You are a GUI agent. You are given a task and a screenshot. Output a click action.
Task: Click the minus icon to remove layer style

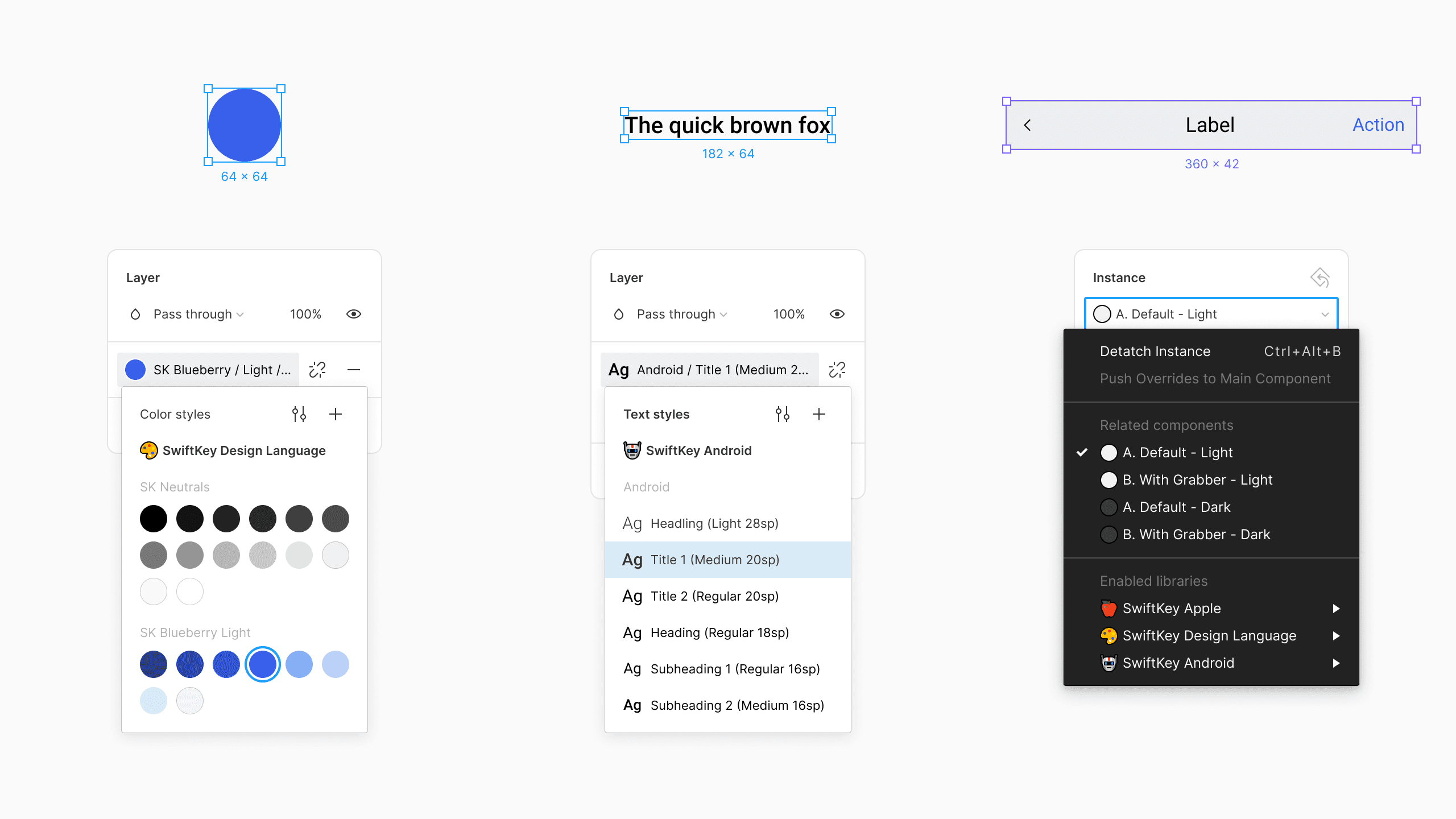point(354,369)
